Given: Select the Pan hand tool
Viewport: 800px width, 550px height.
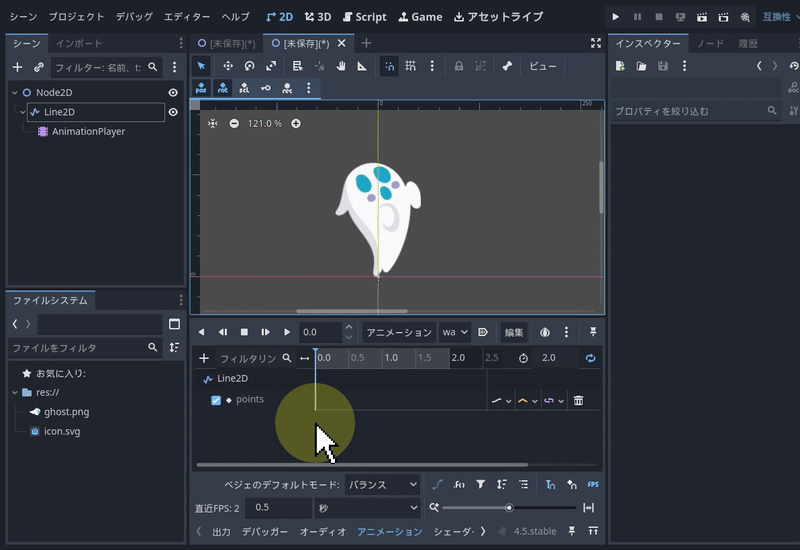Looking at the screenshot, I should pyautogui.click(x=341, y=66).
